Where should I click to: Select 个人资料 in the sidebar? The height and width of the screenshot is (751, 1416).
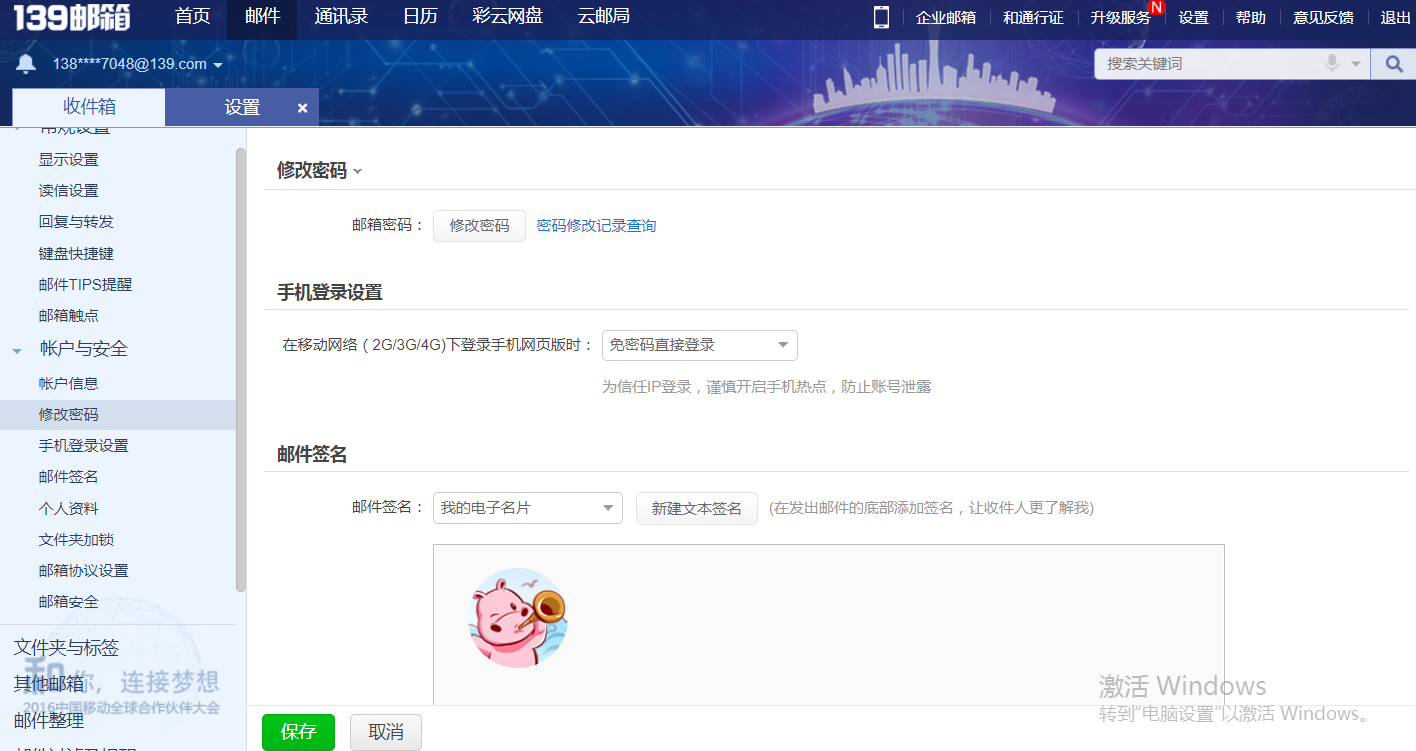click(x=68, y=509)
